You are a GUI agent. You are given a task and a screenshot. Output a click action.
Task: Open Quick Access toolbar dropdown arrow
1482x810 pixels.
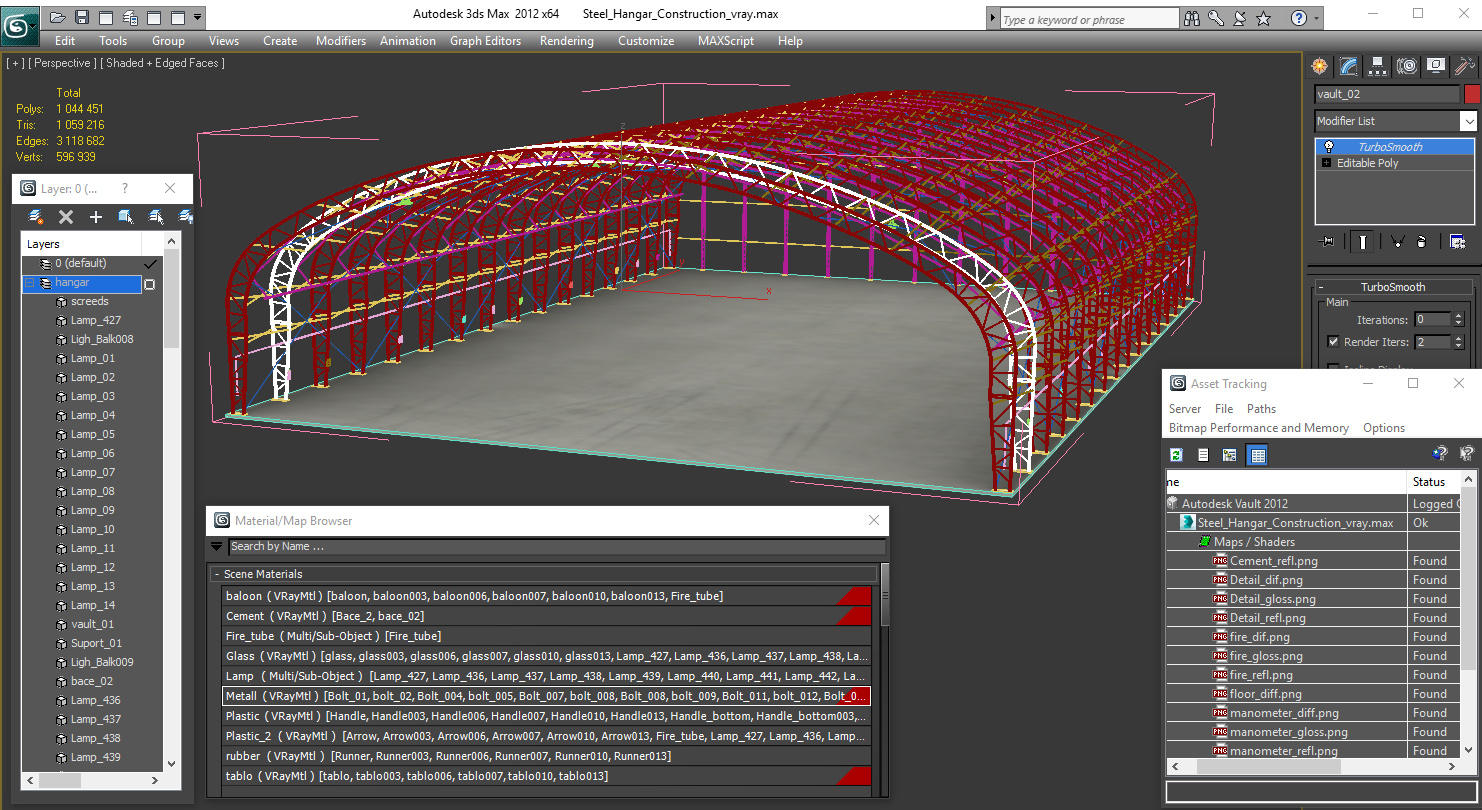197,17
